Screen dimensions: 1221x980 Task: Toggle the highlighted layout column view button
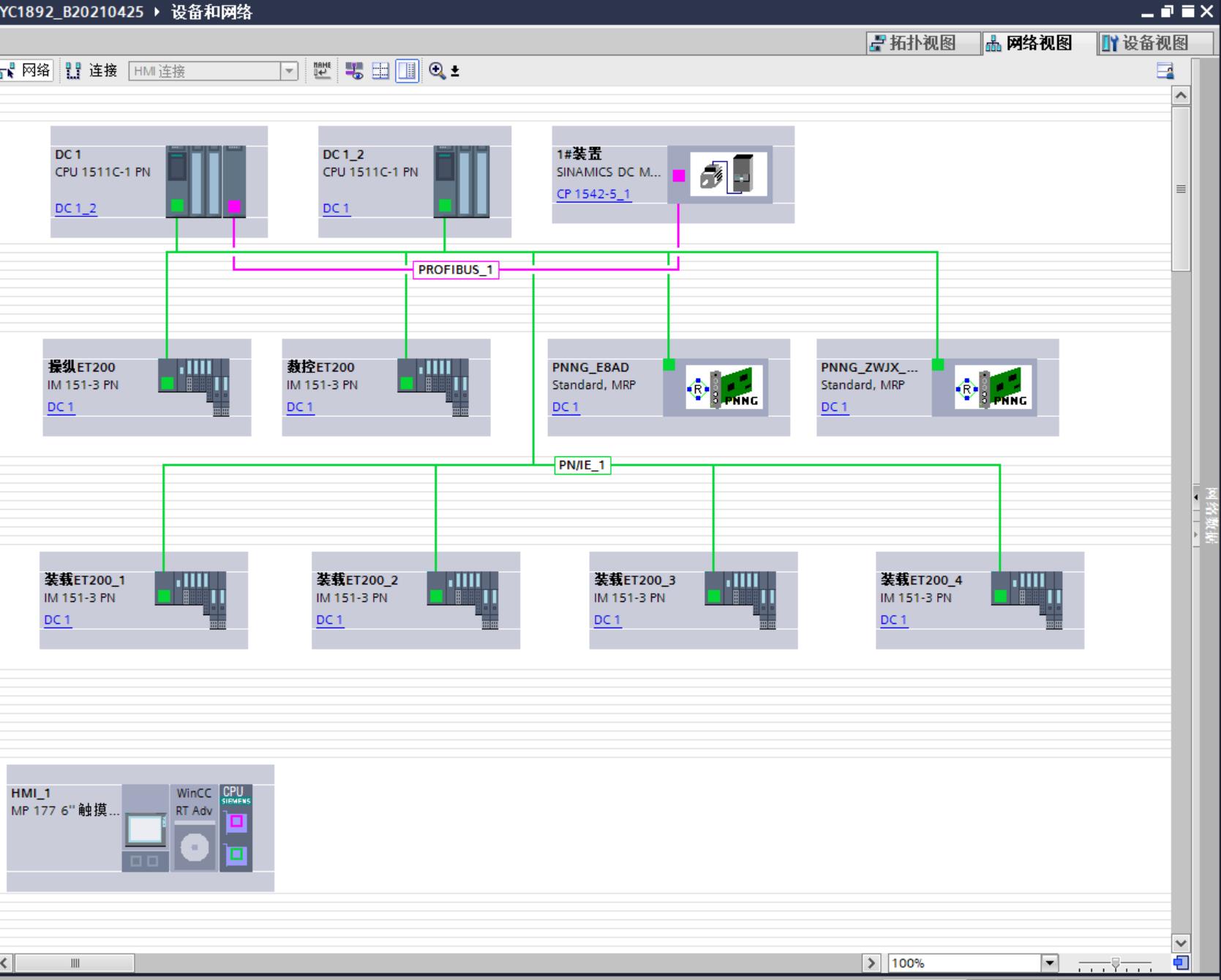pyautogui.click(x=407, y=71)
